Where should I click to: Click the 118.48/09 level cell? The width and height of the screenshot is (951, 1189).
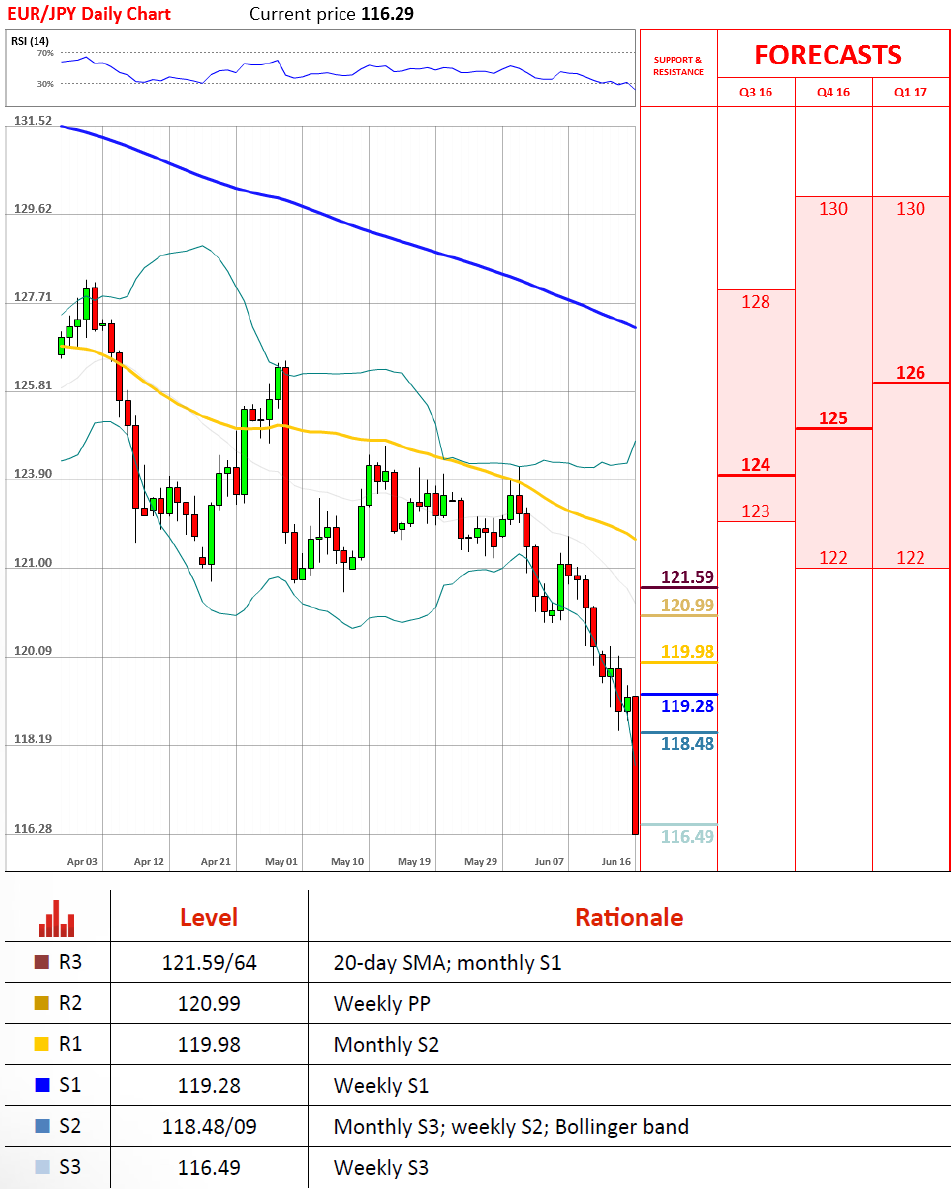click(209, 1127)
